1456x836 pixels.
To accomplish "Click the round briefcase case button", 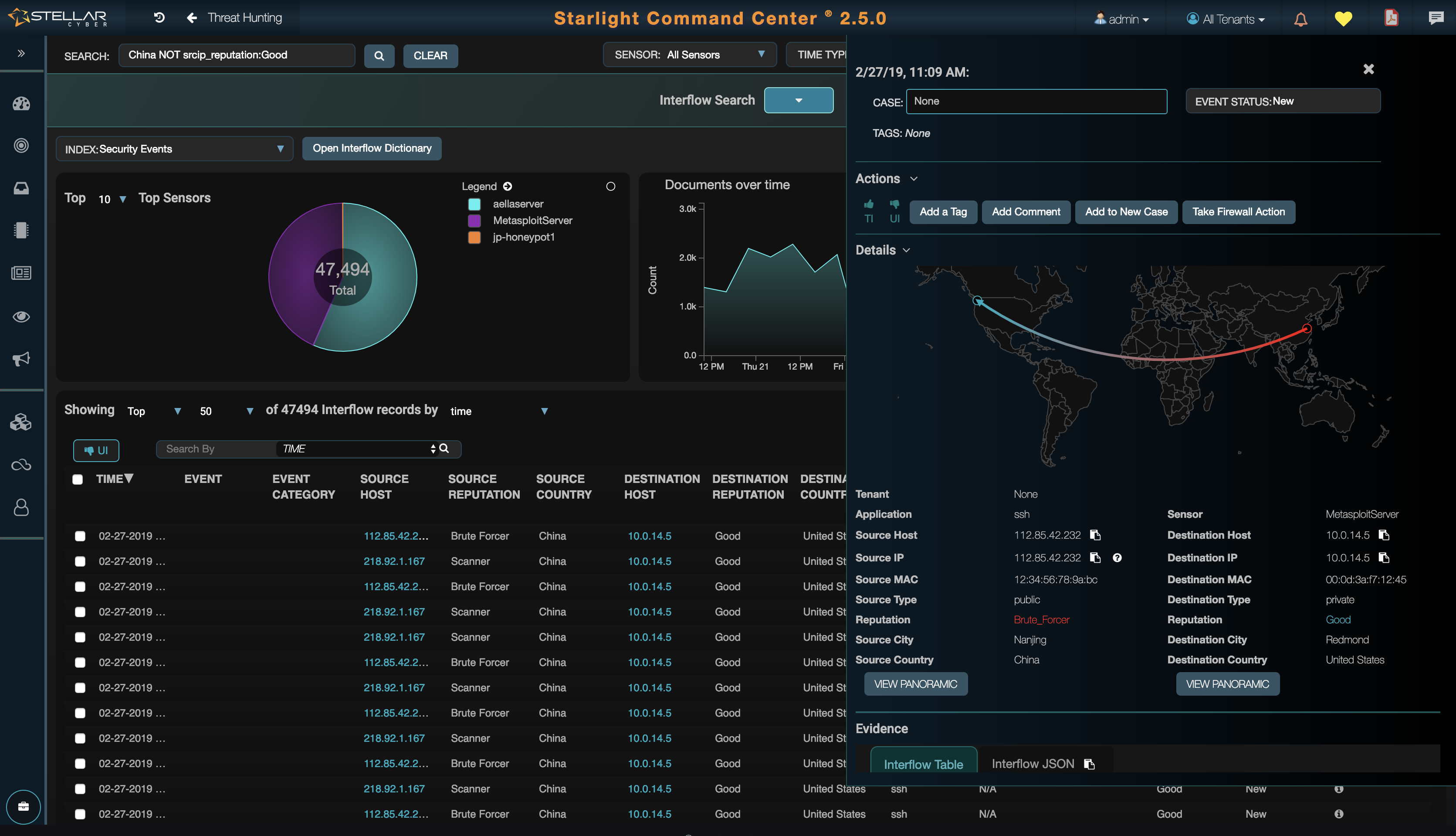I will (24, 807).
